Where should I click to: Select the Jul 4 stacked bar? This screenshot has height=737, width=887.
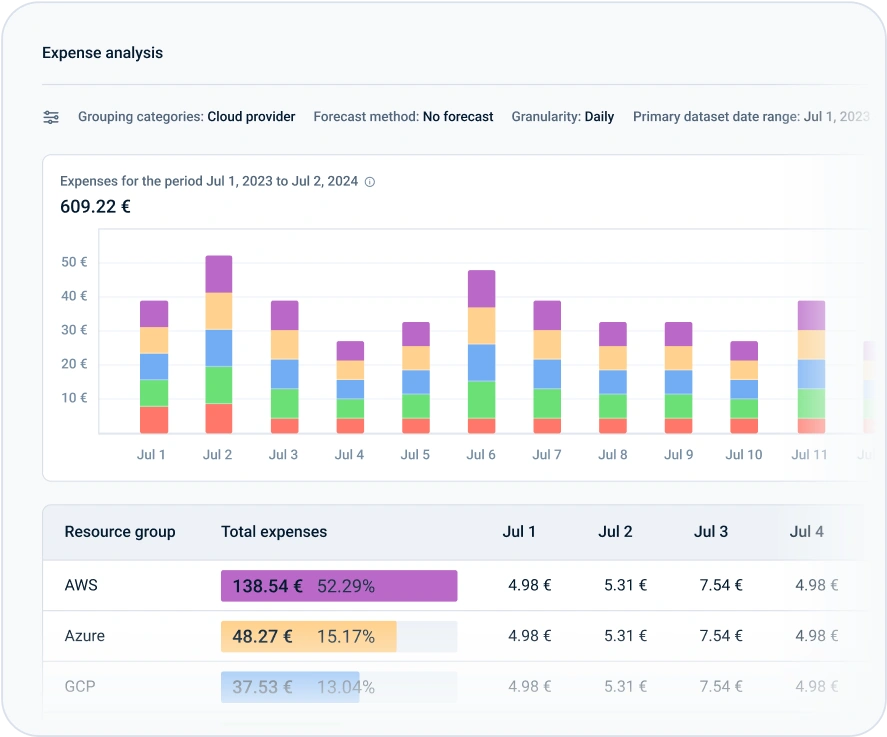point(350,387)
